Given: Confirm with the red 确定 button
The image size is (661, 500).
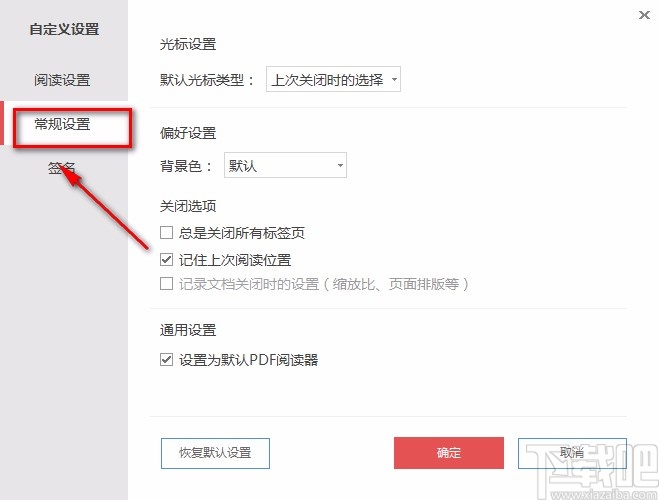Looking at the screenshot, I should [449, 453].
